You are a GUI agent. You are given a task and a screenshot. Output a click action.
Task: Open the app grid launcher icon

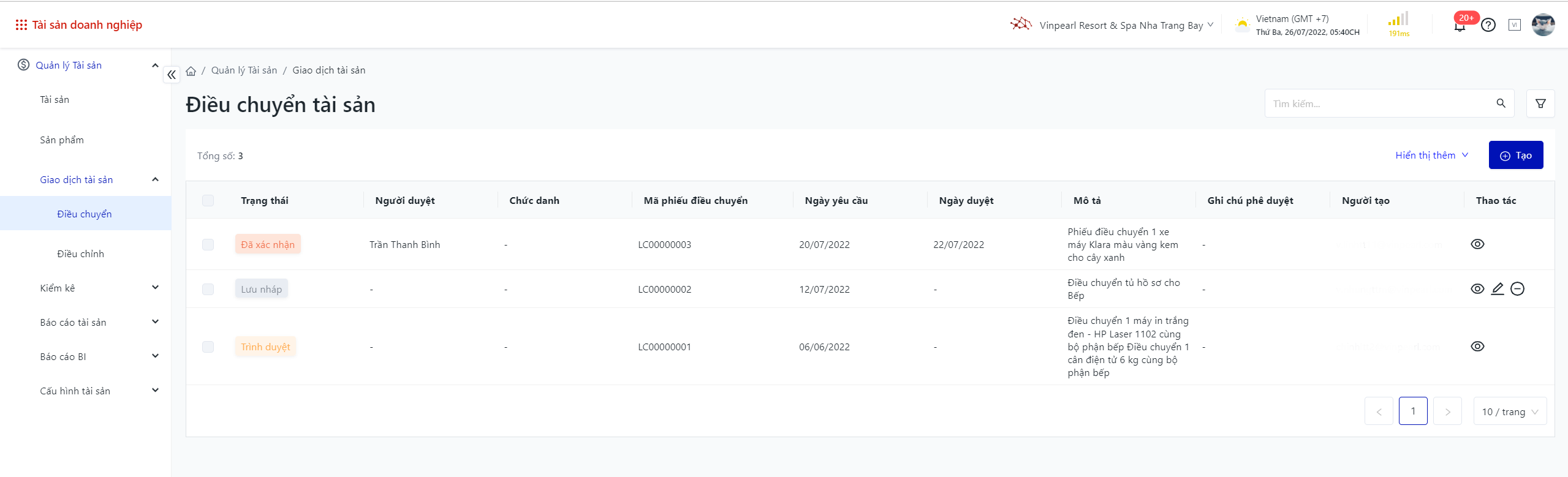click(21, 25)
